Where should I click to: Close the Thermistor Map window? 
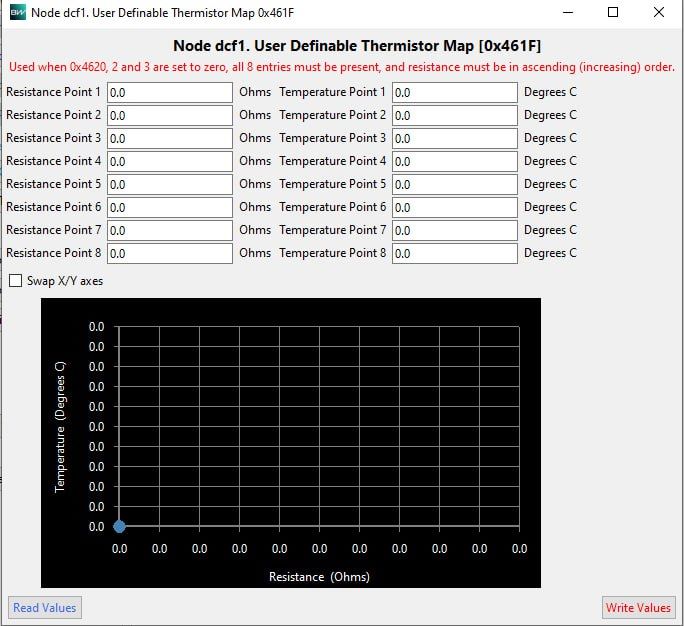(x=659, y=12)
